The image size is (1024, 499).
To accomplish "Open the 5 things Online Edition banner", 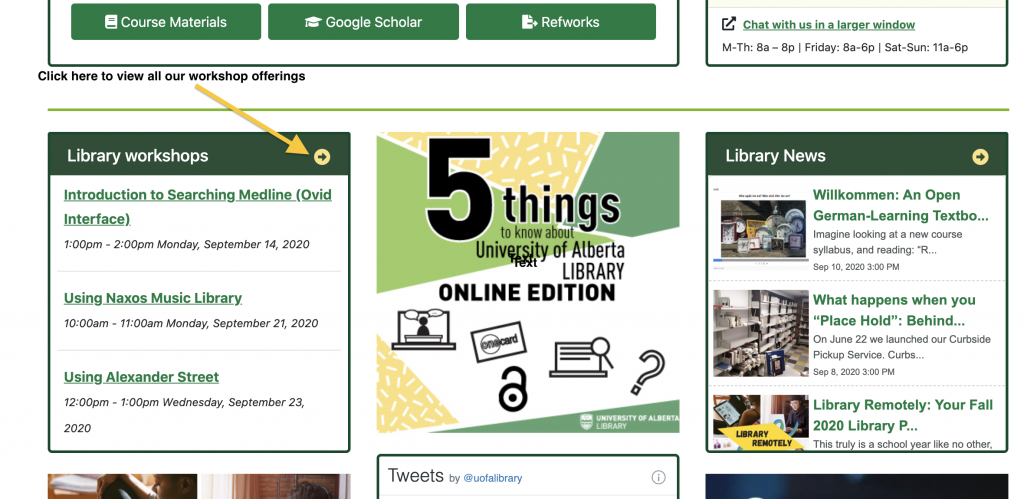I will click(x=528, y=282).
